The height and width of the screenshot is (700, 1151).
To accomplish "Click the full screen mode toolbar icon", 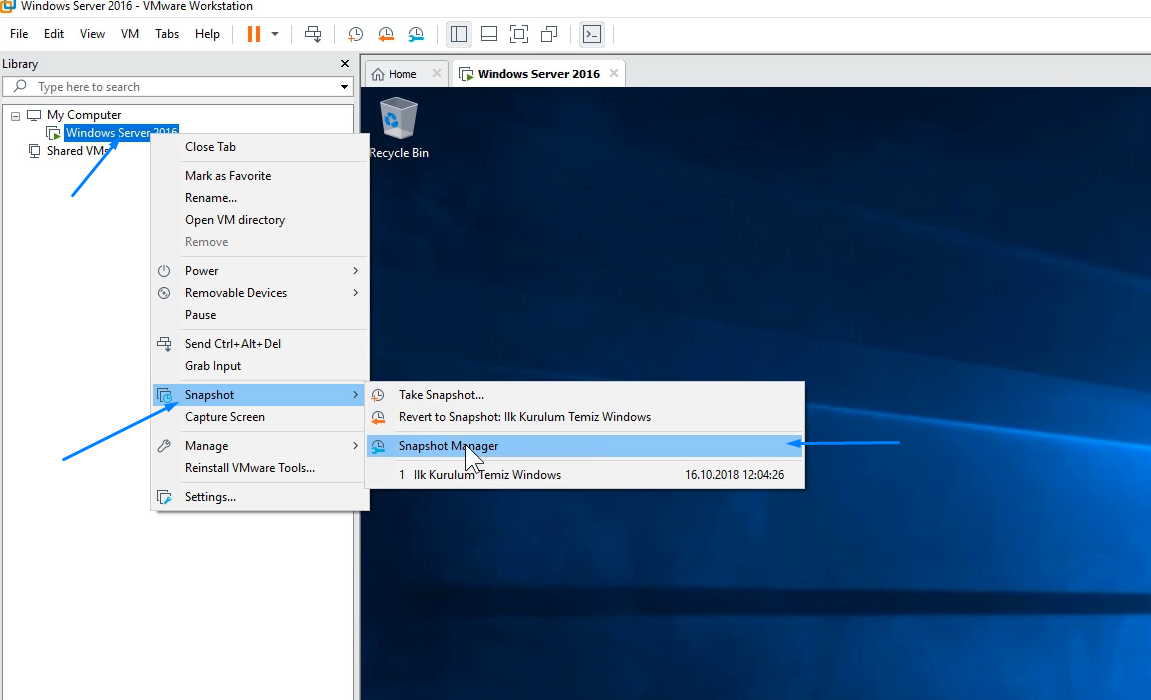I will coord(519,34).
